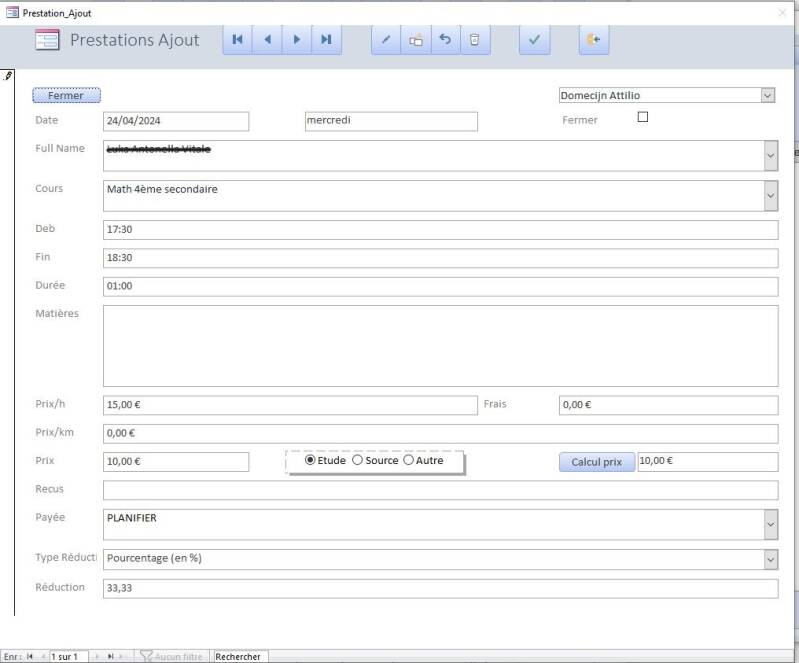
Task: Click the undo arrow icon
Action: pyautogui.click(x=445, y=40)
